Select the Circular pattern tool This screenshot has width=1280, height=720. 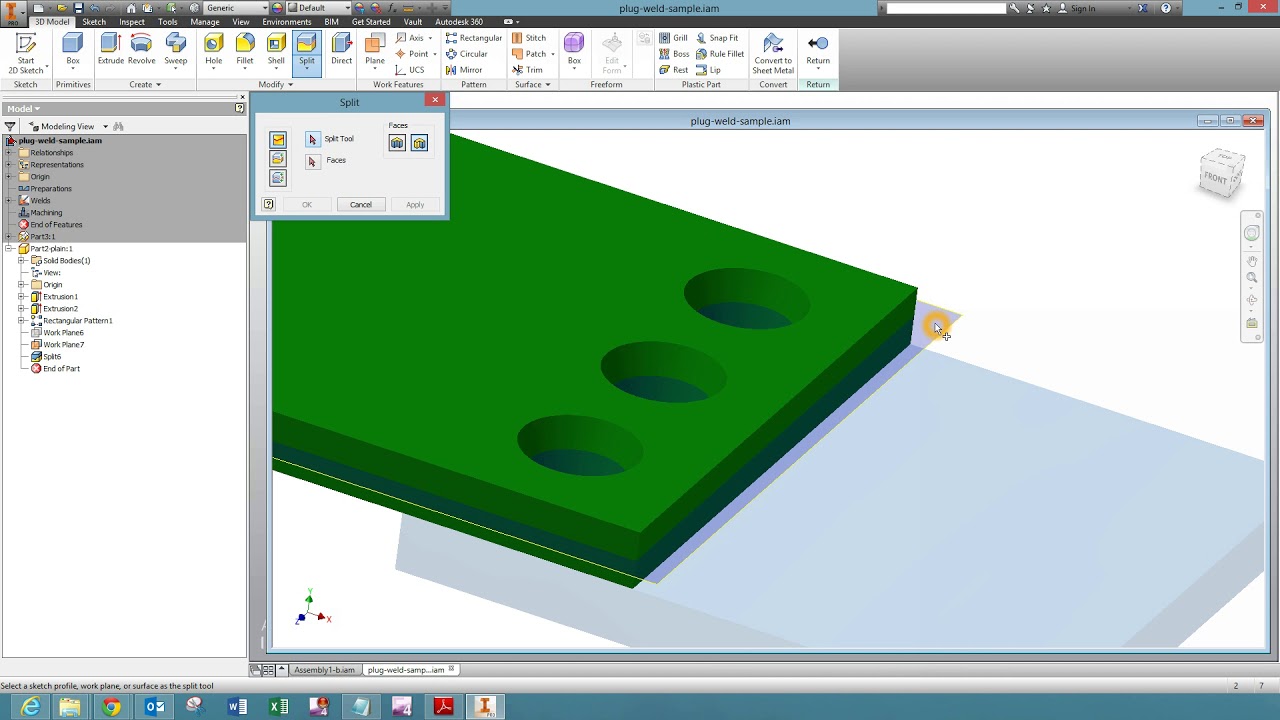467,54
